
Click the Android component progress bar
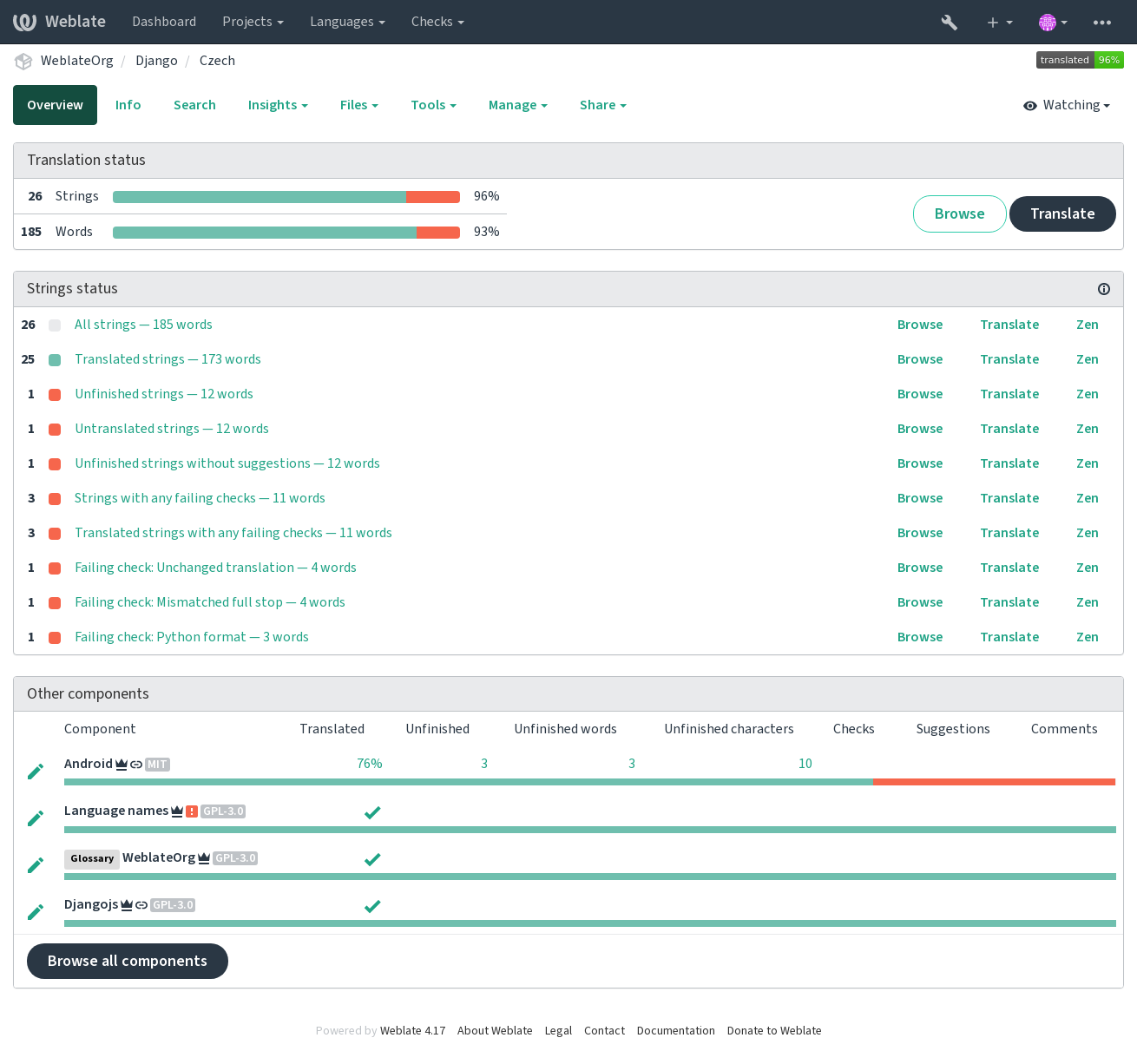pyautogui.click(x=590, y=782)
